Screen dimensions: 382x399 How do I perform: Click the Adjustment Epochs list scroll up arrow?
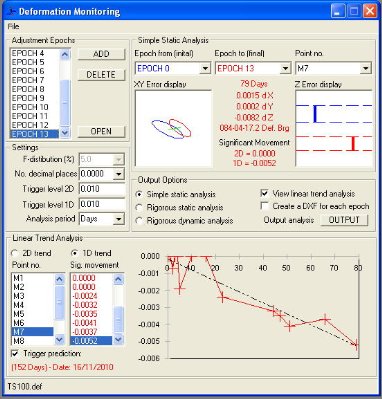[65, 54]
